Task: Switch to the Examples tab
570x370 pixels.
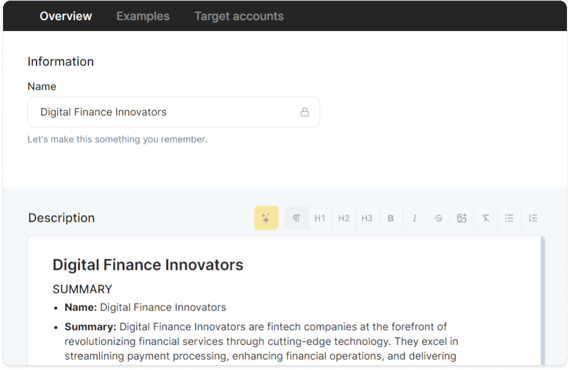Action: coord(143,16)
